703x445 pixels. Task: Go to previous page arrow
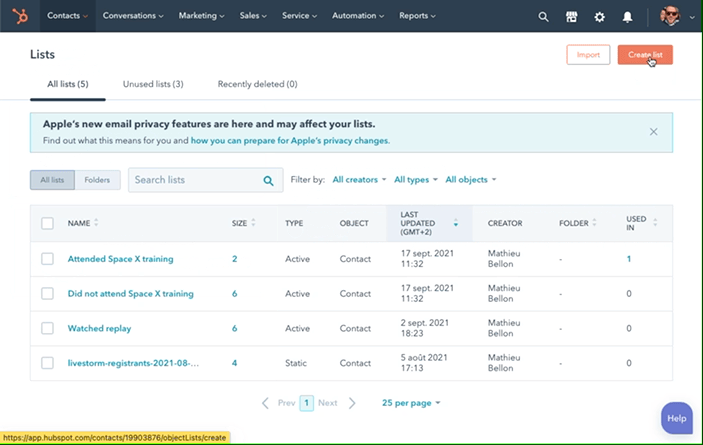pyautogui.click(x=265, y=403)
